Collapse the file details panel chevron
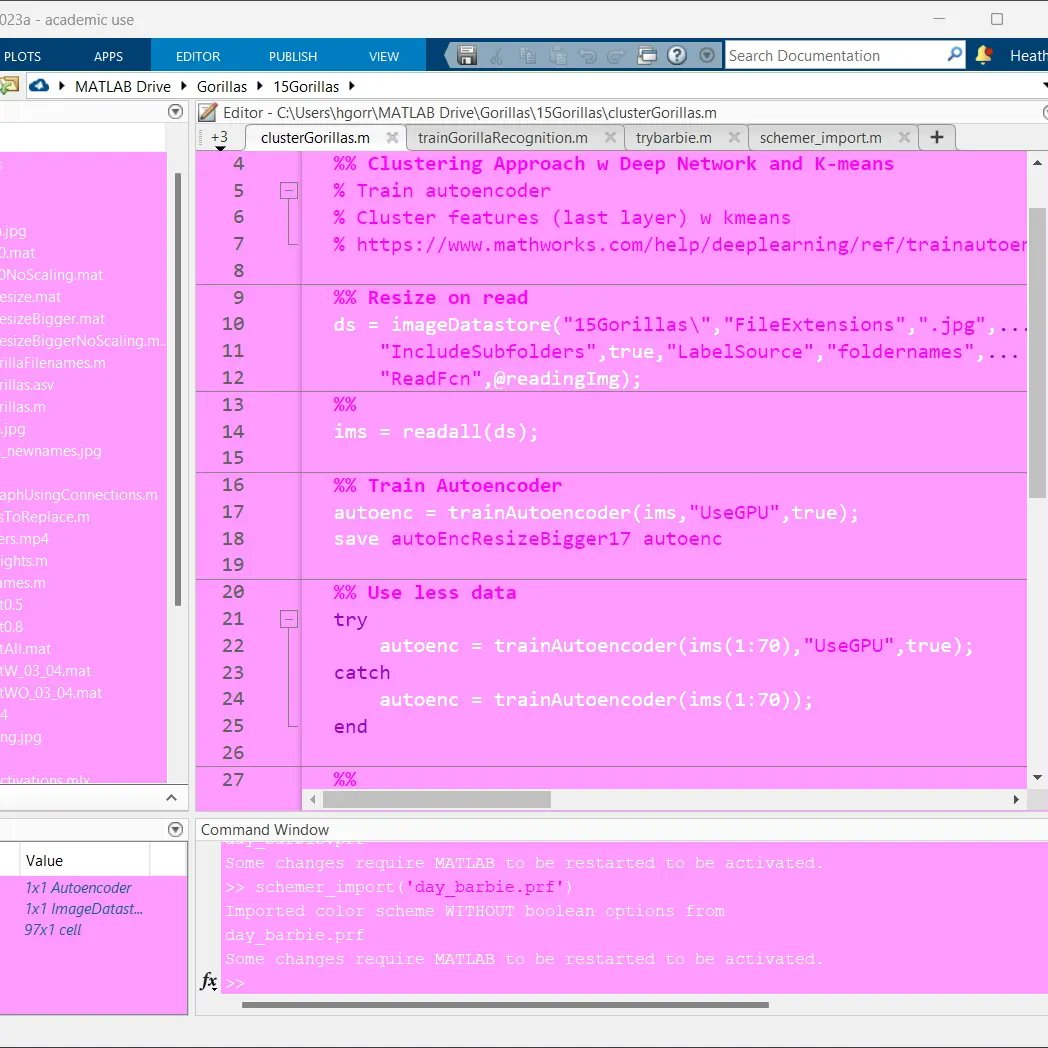 [x=171, y=797]
